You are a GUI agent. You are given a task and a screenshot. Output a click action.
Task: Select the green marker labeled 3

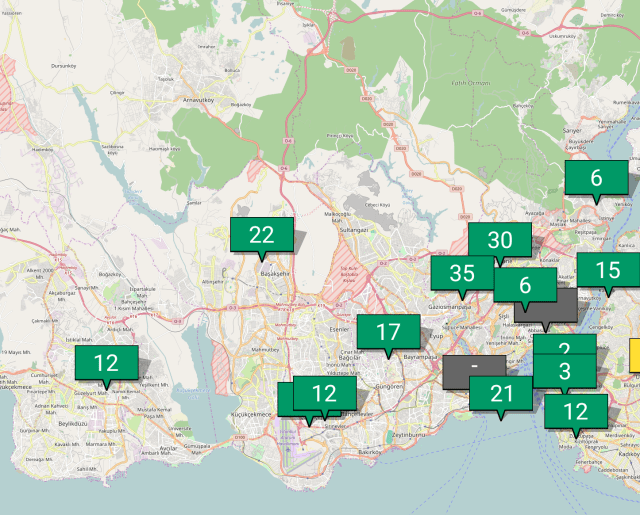pyautogui.click(x=564, y=371)
